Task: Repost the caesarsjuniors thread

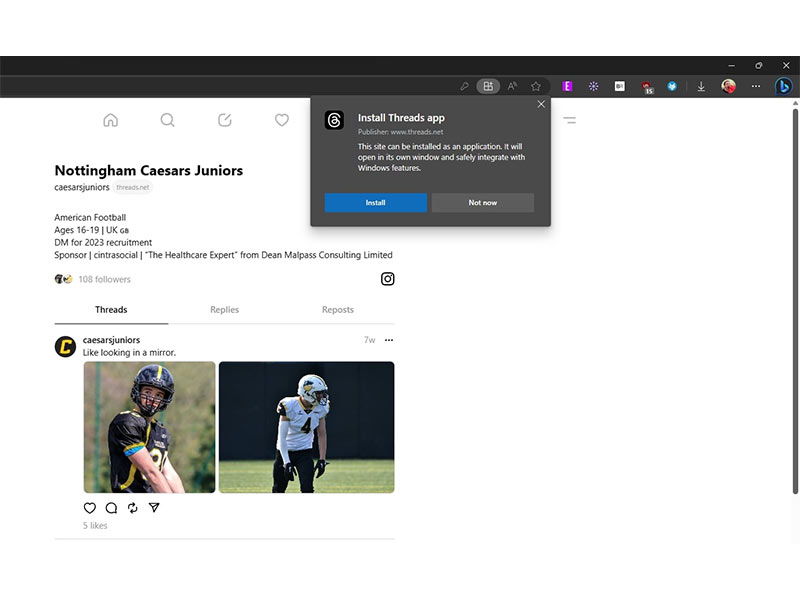Action: click(x=133, y=508)
